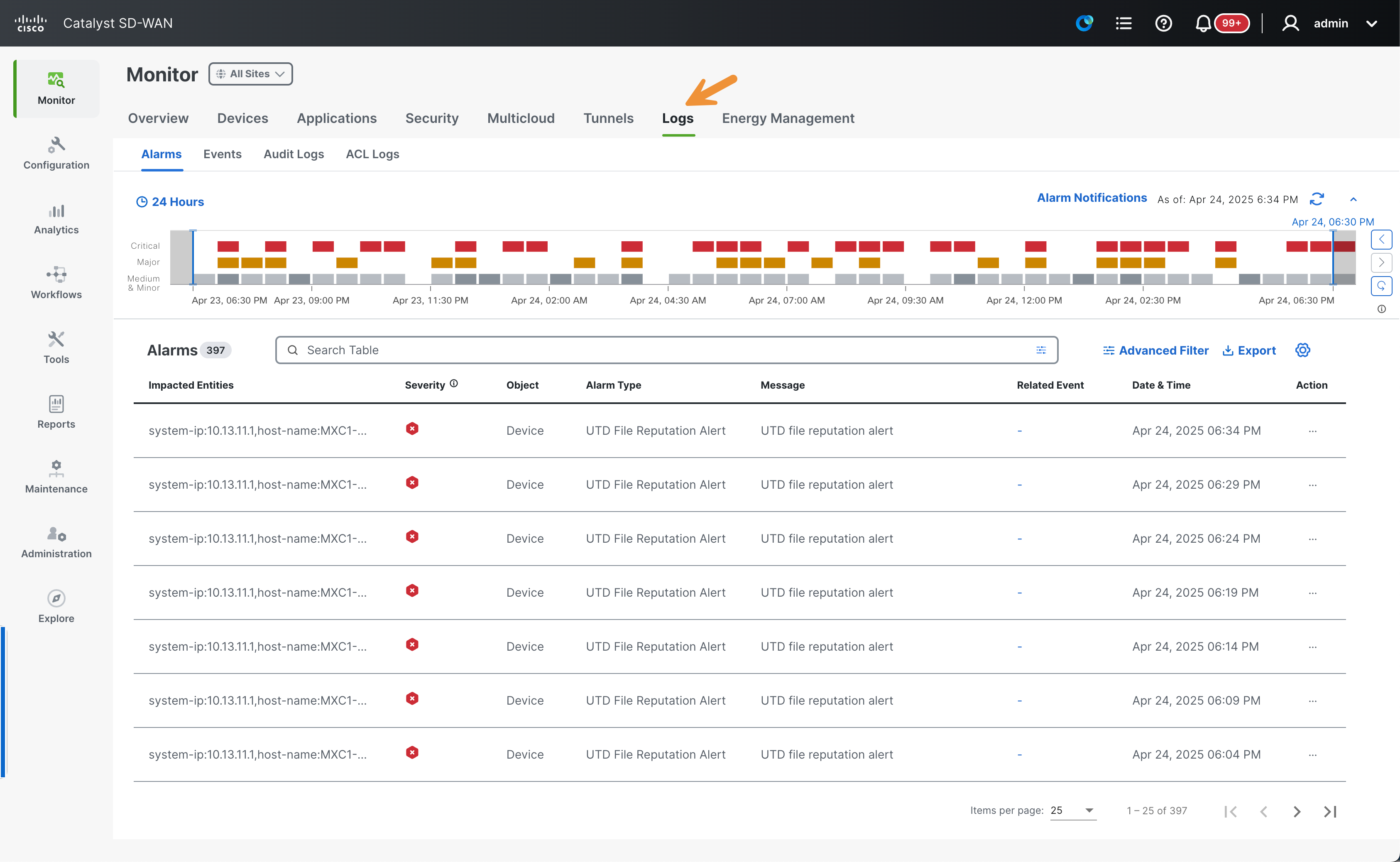Click the admin user profile icon
The width and height of the screenshot is (1400, 862).
[x=1290, y=23]
